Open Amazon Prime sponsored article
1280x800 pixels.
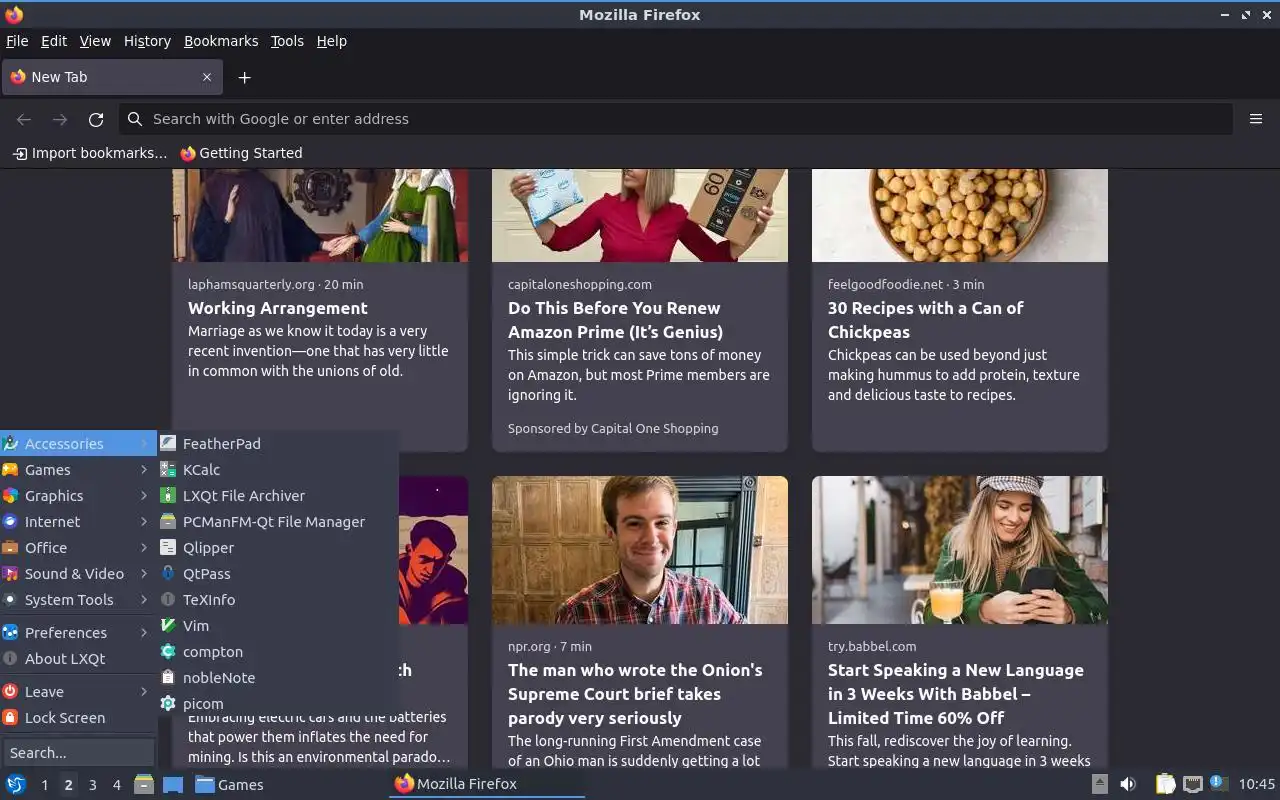pyautogui.click(x=615, y=320)
